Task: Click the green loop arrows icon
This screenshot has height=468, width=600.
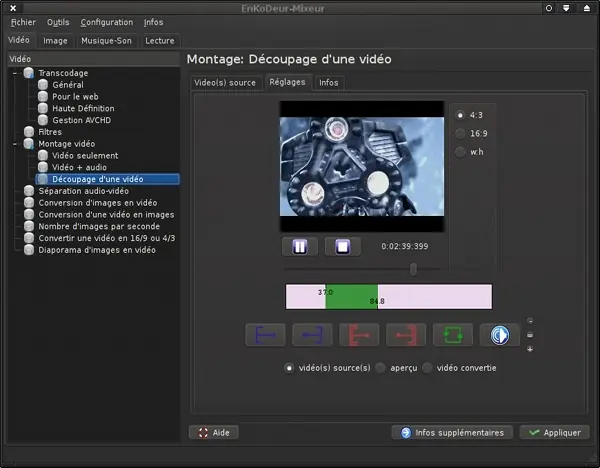Action: [452, 334]
